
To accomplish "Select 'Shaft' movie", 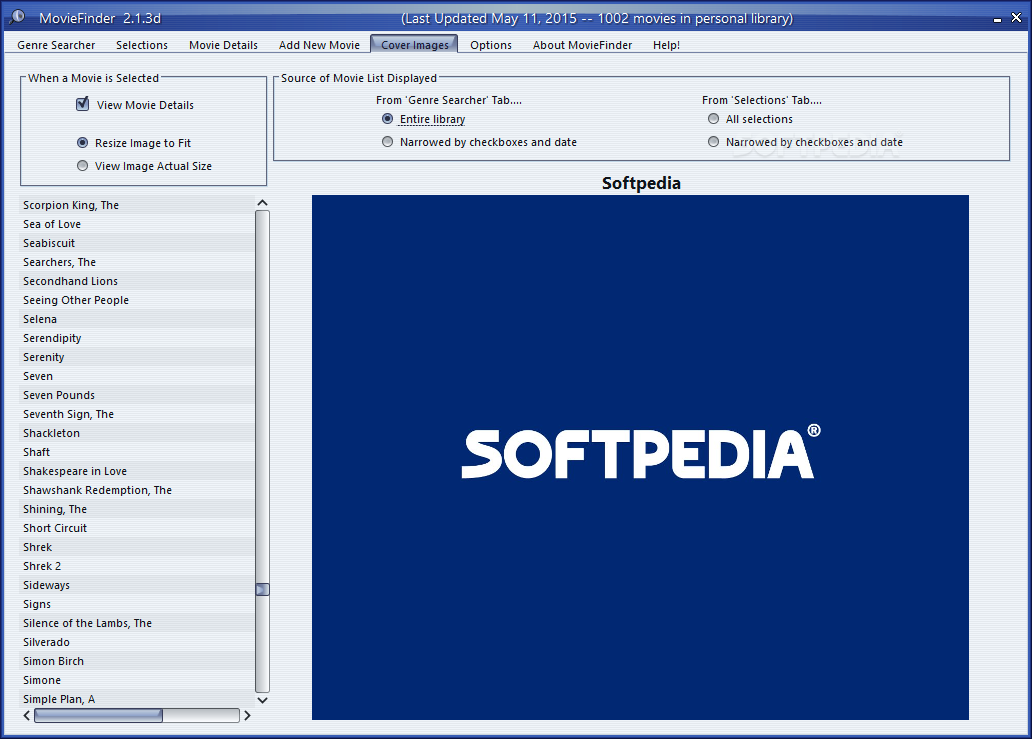I will [x=137, y=452].
